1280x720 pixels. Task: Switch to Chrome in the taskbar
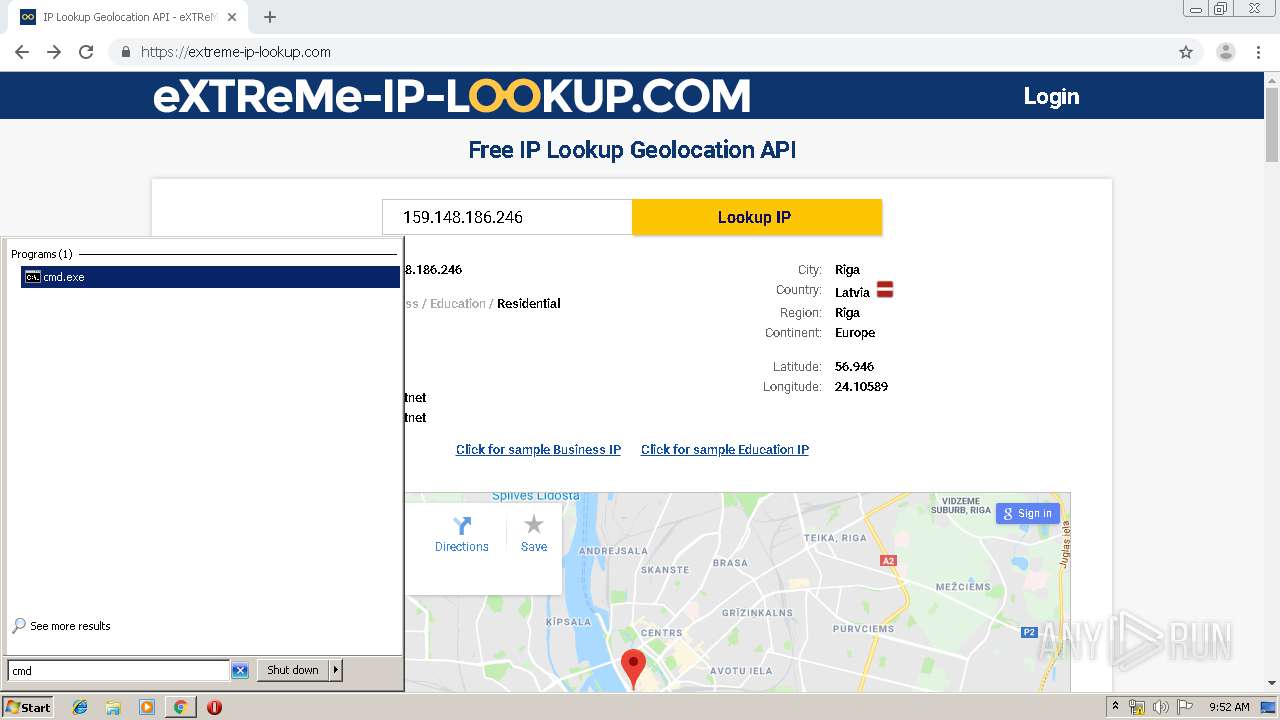click(x=180, y=707)
